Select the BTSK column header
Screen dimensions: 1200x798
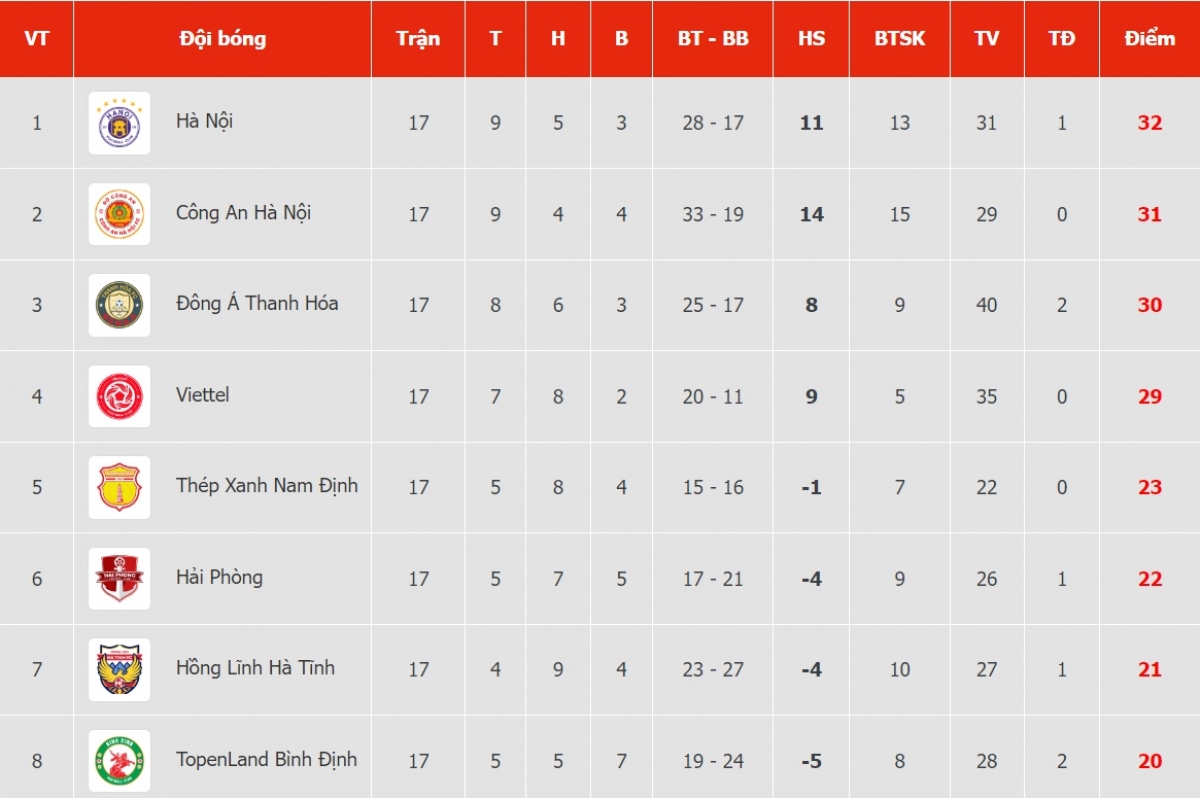click(900, 39)
